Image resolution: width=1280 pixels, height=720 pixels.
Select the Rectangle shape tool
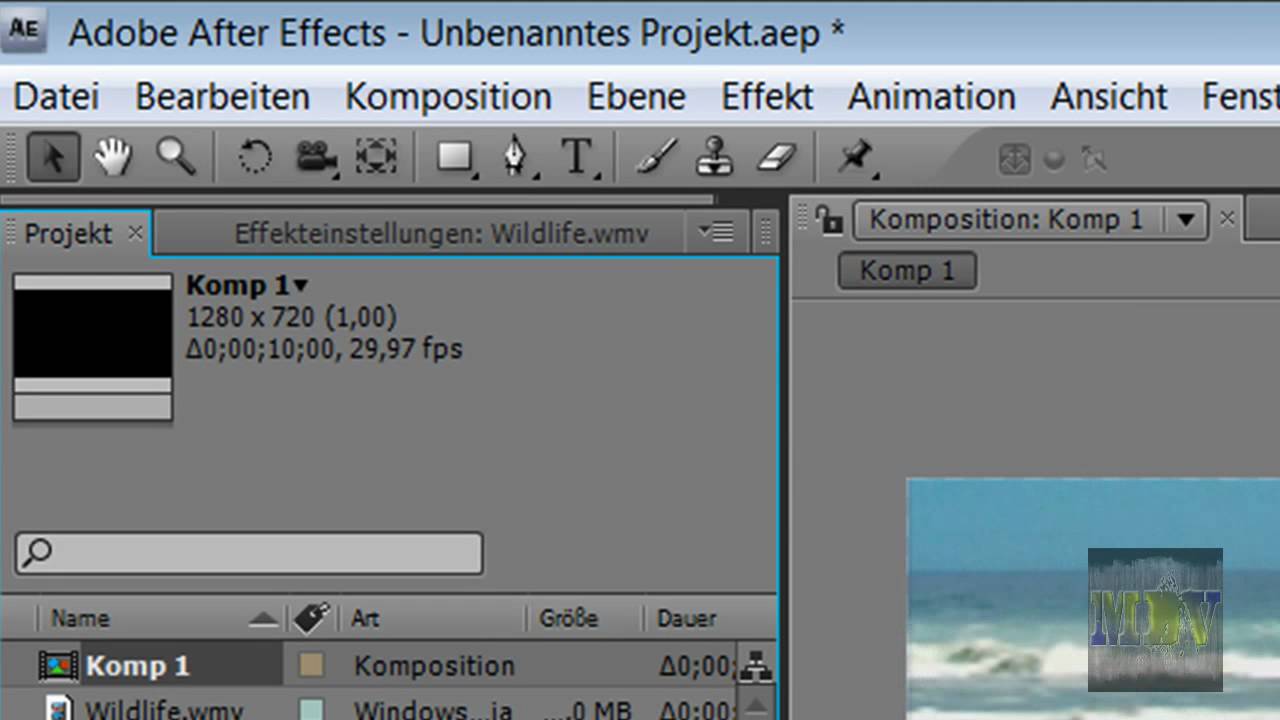456,158
